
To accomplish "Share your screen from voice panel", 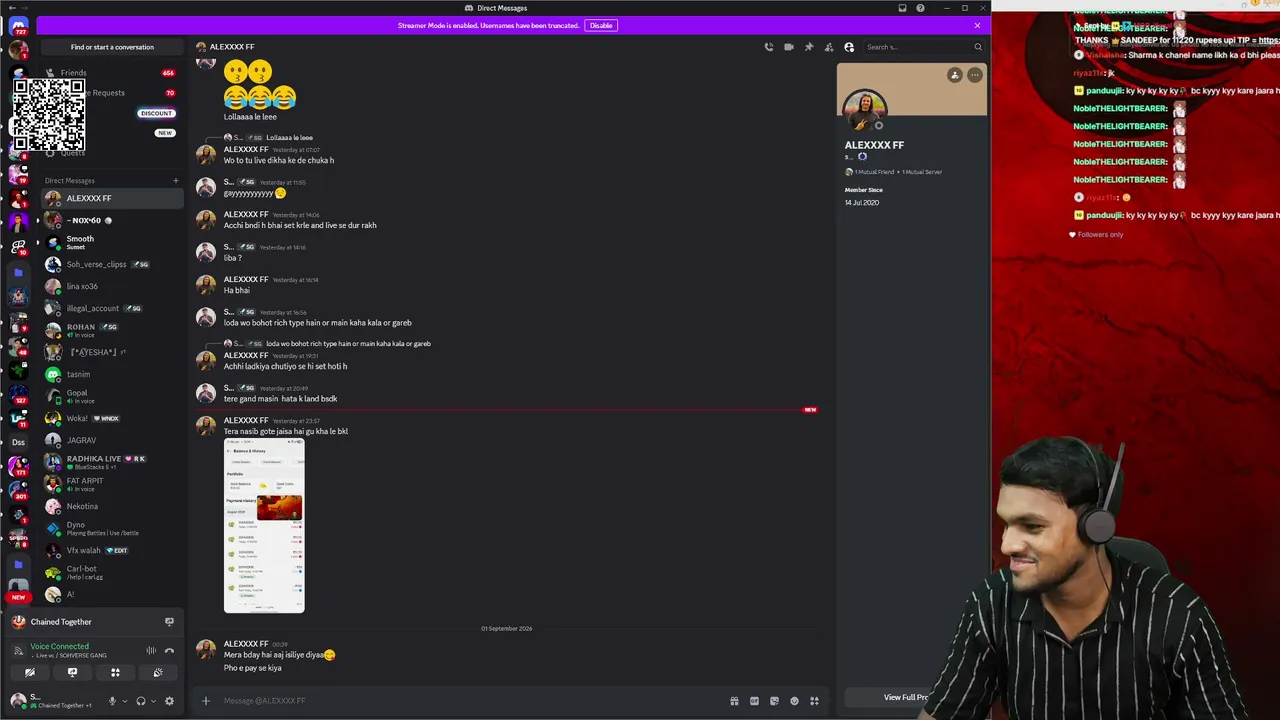I will [72, 673].
